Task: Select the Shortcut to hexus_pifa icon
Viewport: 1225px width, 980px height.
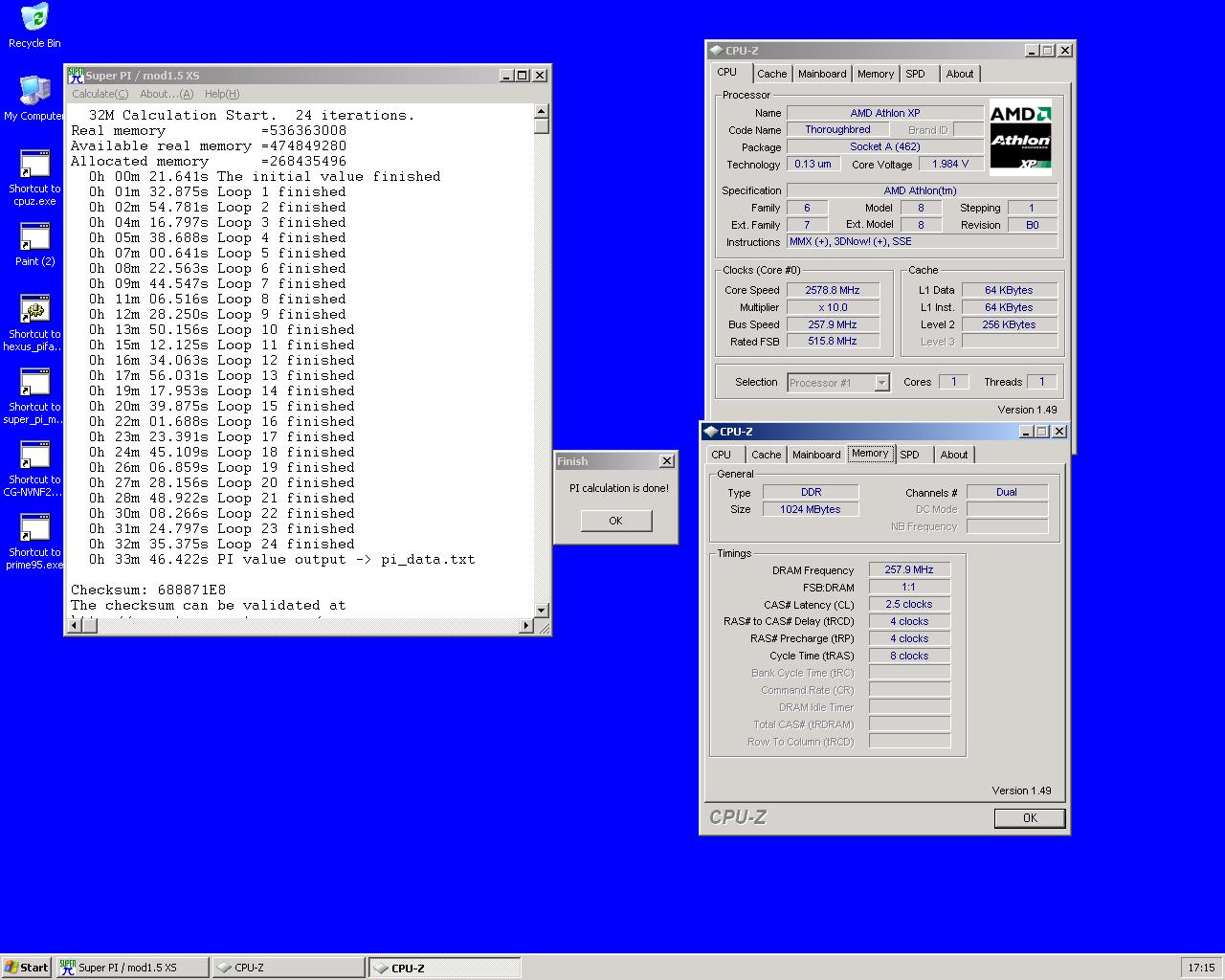Action: pyautogui.click(x=34, y=323)
